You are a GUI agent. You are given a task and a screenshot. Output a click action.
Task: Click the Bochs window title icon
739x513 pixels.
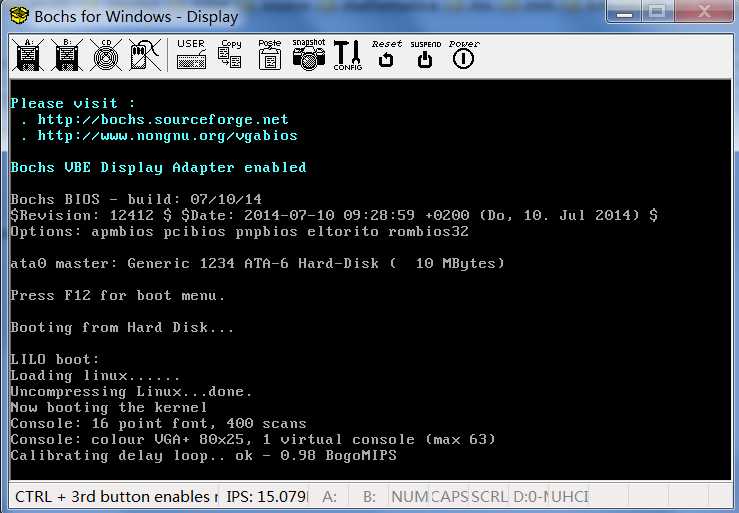click(19, 16)
